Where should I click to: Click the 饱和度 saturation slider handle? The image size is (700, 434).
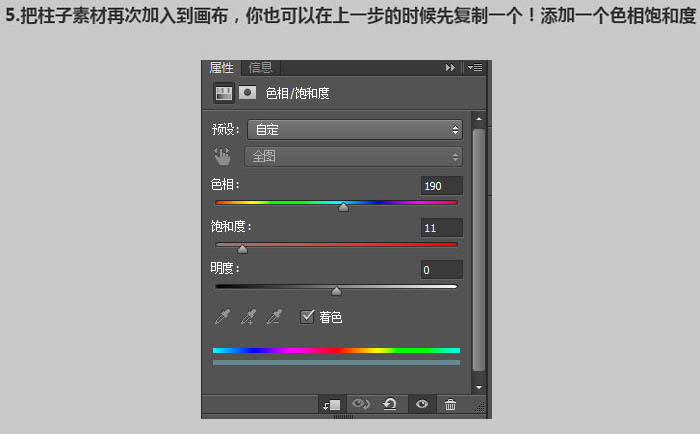pos(242,249)
